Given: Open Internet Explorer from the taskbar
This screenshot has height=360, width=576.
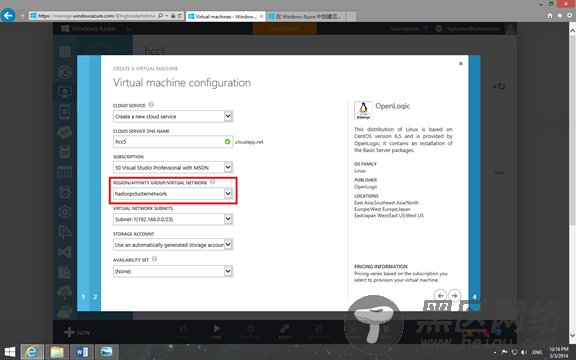Looking at the screenshot, I should pyautogui.click(x=32, y=352).
